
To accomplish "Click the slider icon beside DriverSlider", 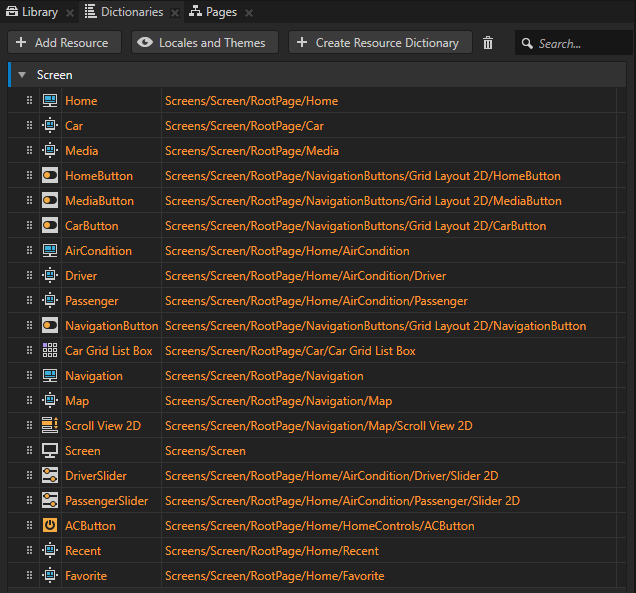I will 50,476.
